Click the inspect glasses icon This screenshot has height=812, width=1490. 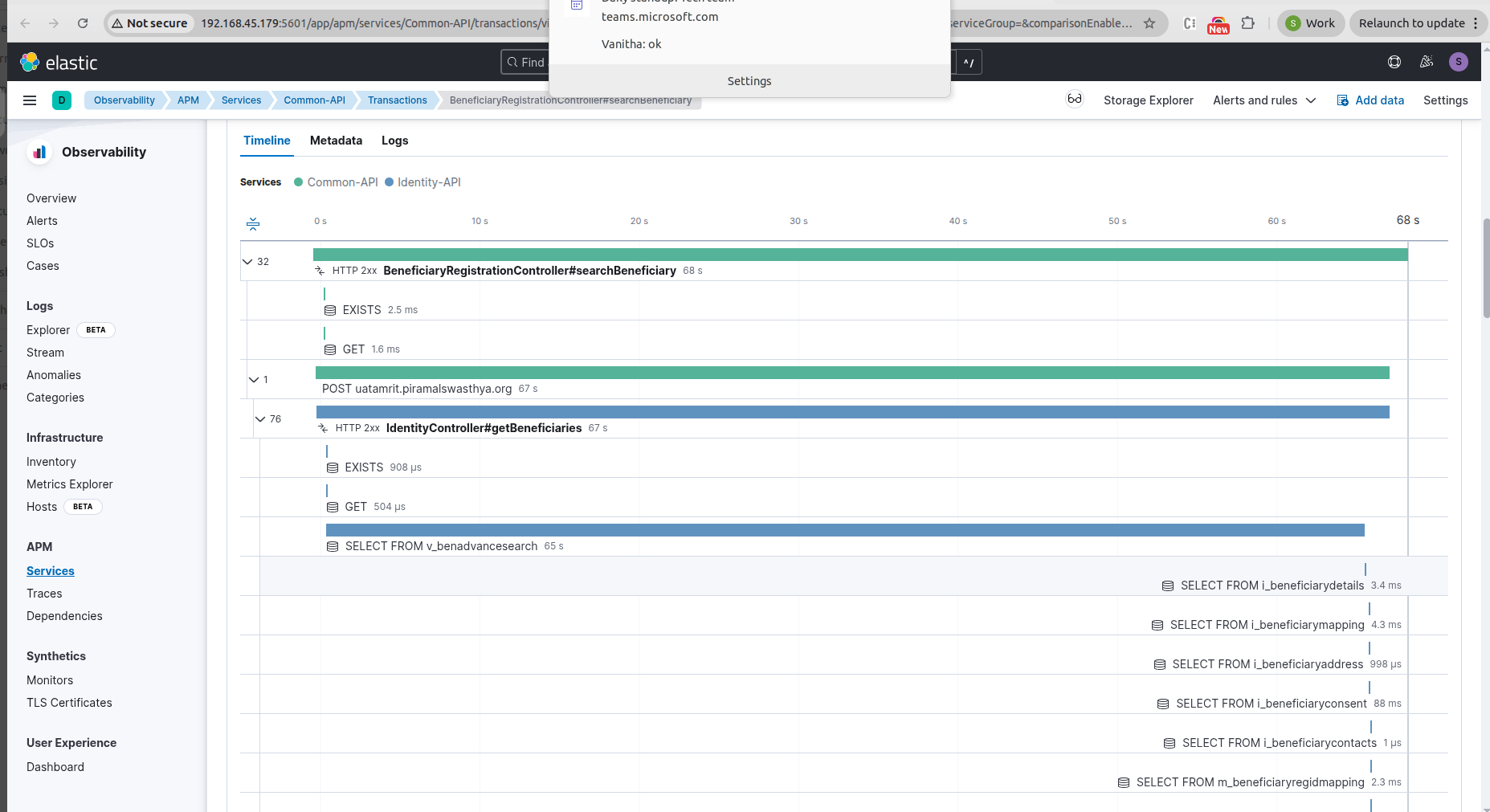1074,100
